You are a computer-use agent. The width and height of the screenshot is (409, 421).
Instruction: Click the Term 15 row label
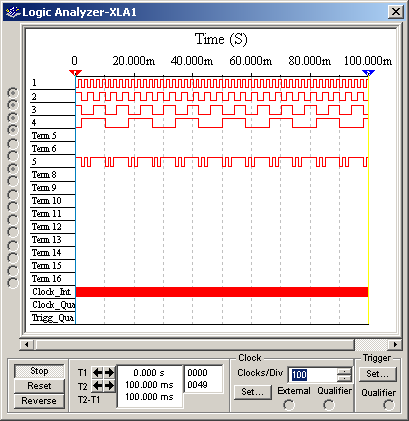click(47, 266)
